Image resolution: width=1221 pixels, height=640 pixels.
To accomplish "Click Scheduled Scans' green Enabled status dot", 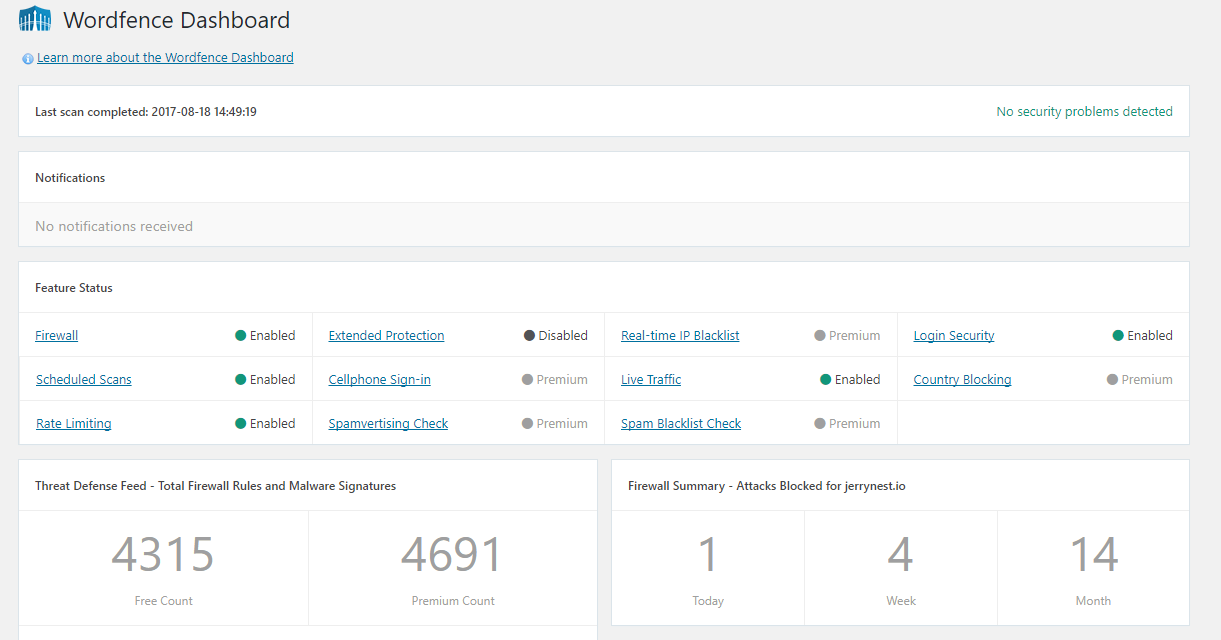I will coord(241,380).
